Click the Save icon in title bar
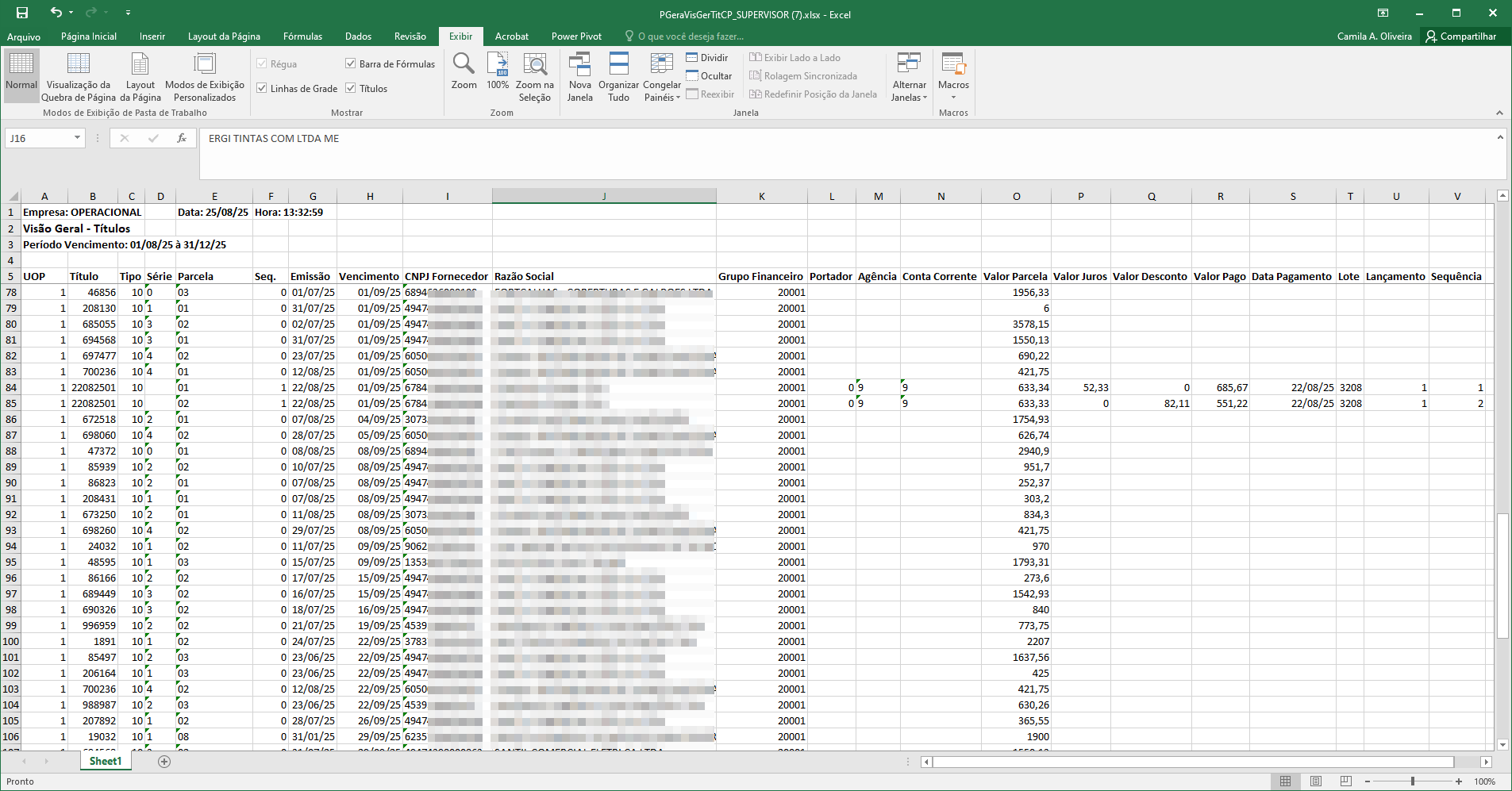 click(22, 13)
